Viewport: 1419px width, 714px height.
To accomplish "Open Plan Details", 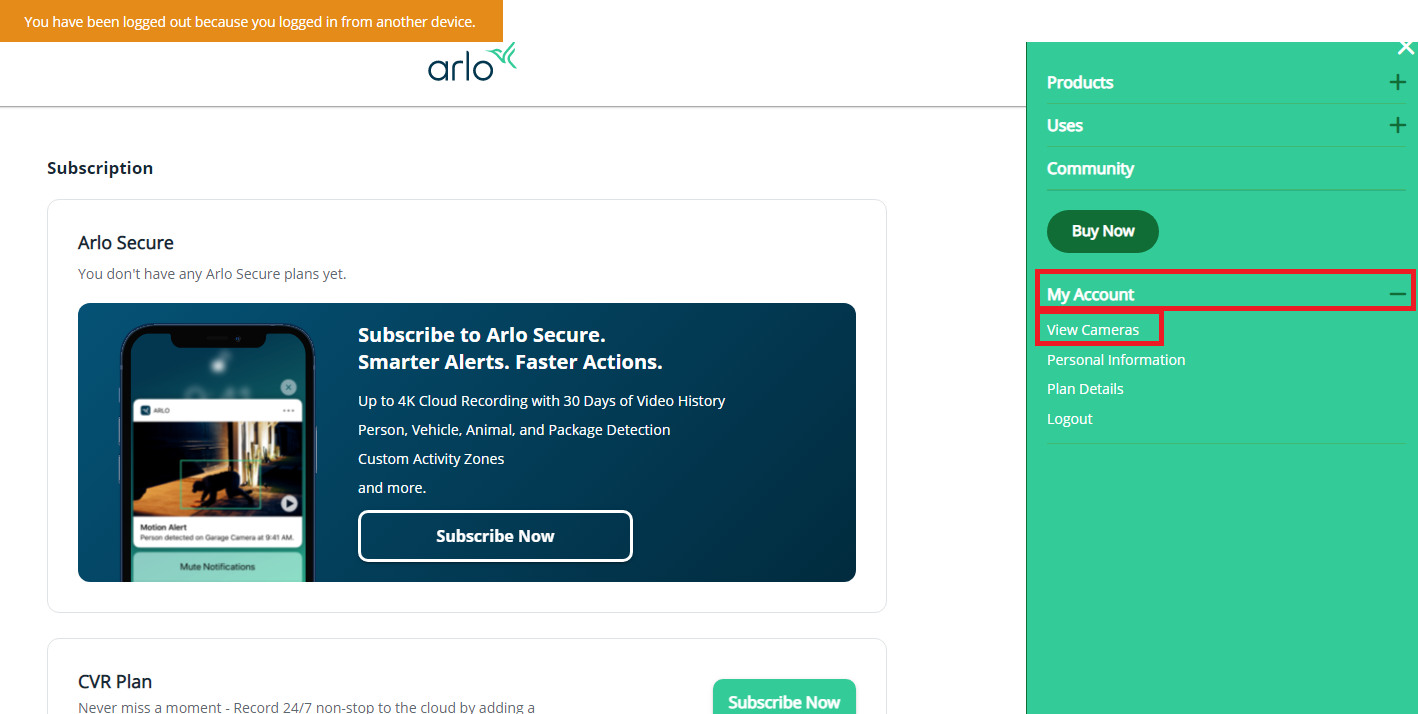I will pyautogui.click(x=1084, y=388).
